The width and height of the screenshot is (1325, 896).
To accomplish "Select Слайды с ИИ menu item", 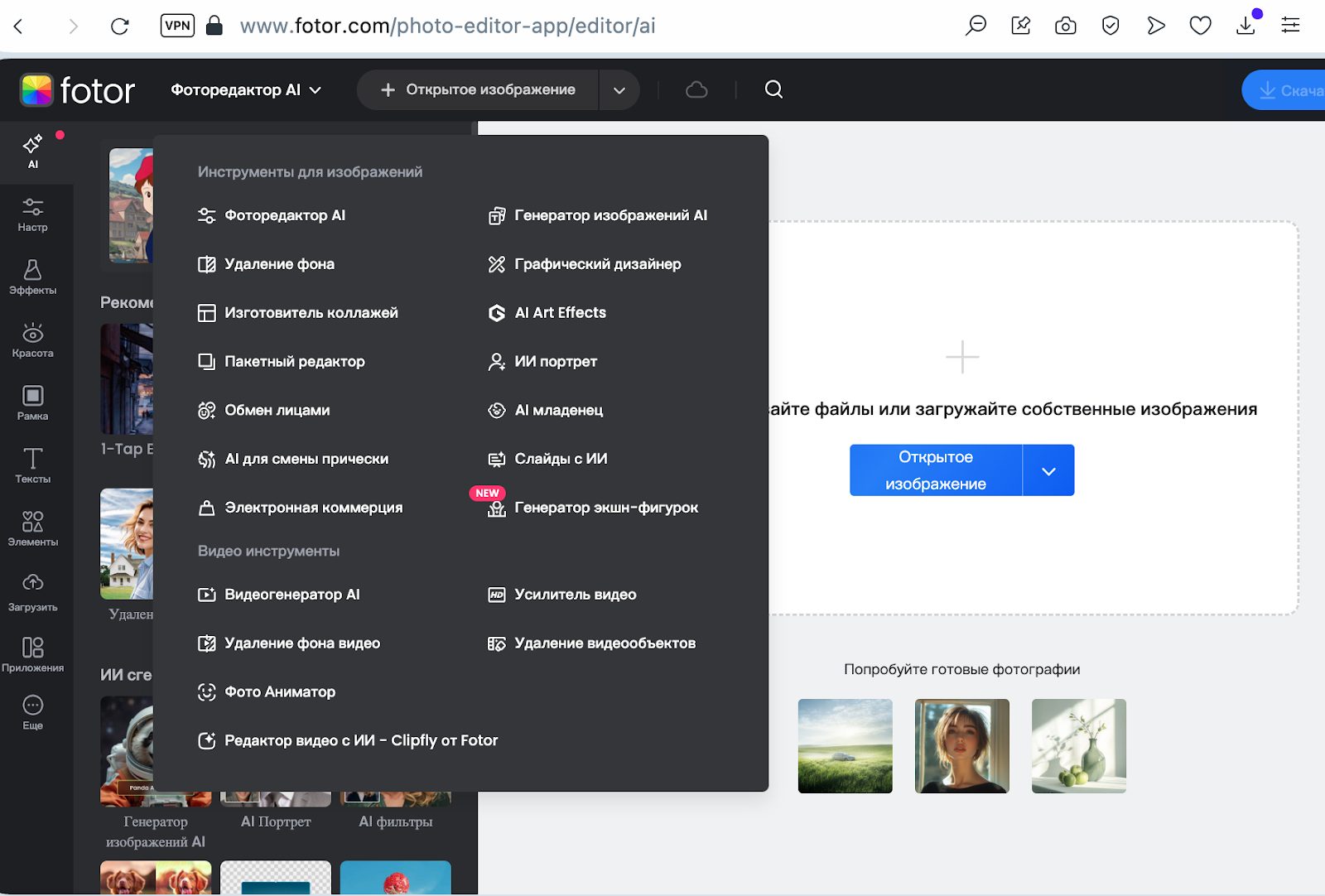I will tap(548, 459).
